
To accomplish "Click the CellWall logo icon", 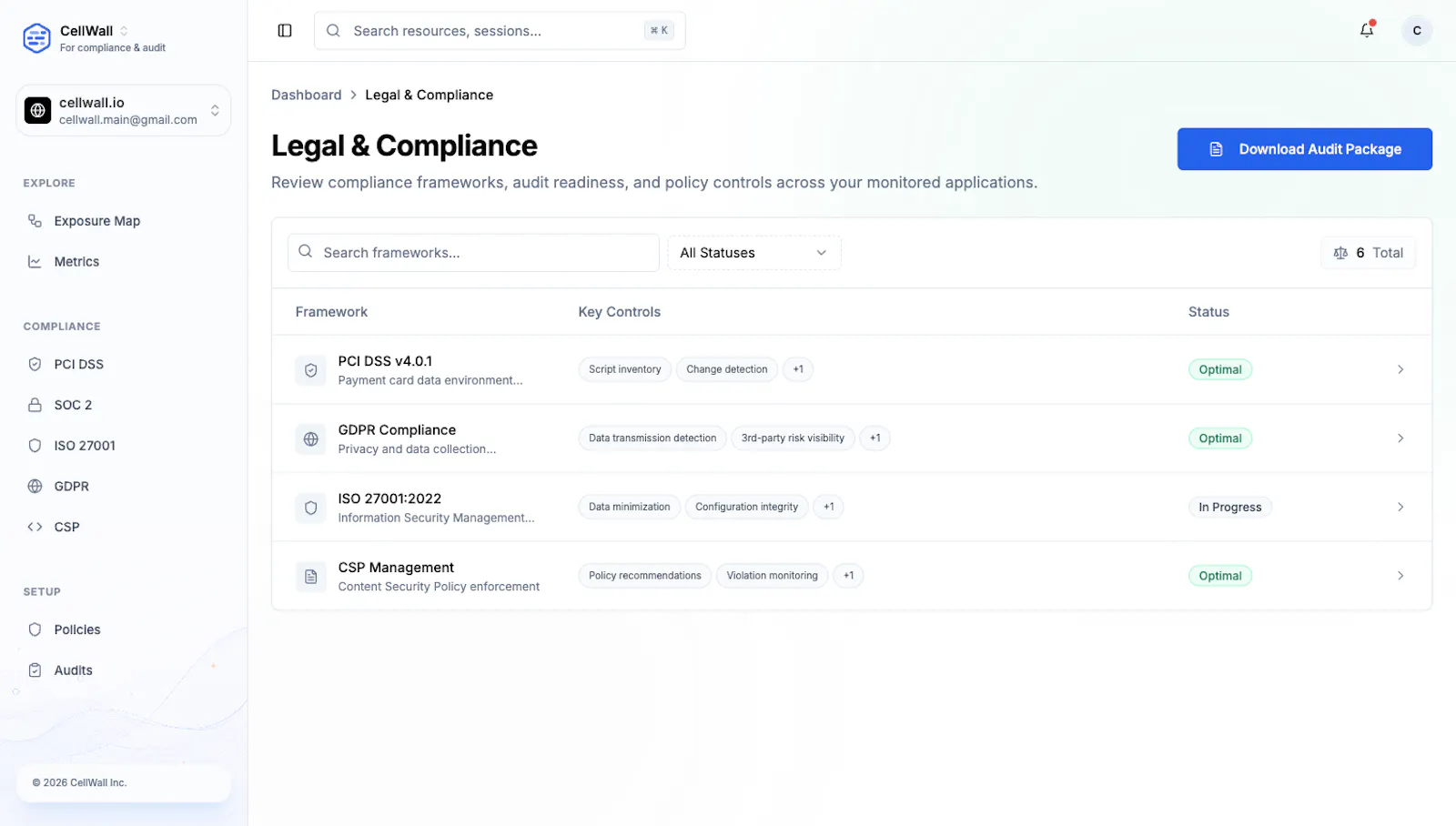I will tap(36, 38).
